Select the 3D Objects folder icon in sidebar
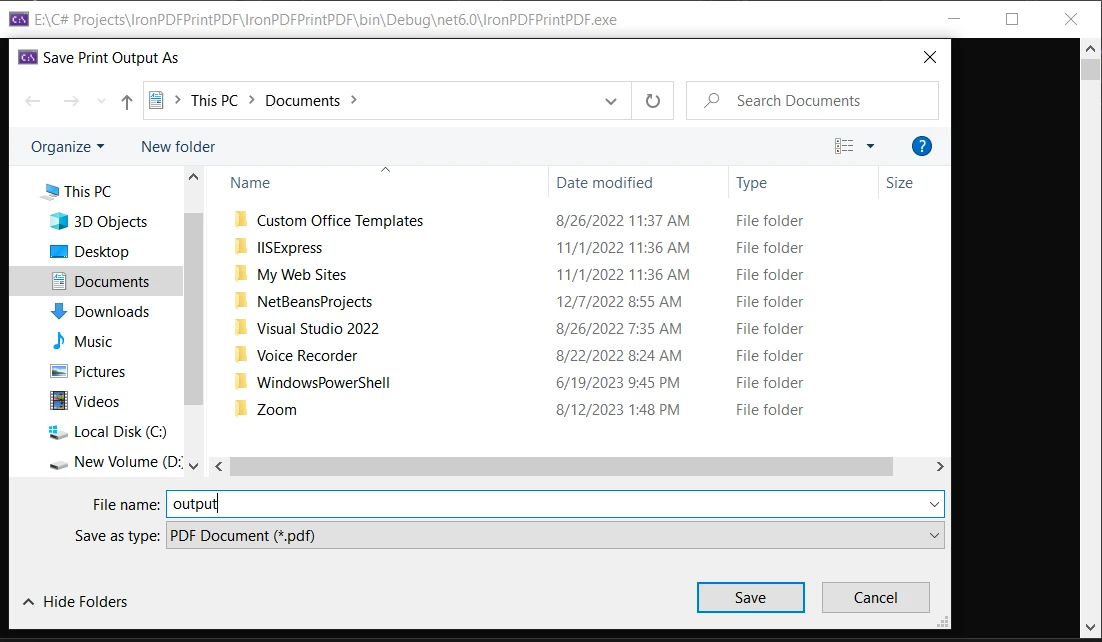 click(x=59, y=222)
